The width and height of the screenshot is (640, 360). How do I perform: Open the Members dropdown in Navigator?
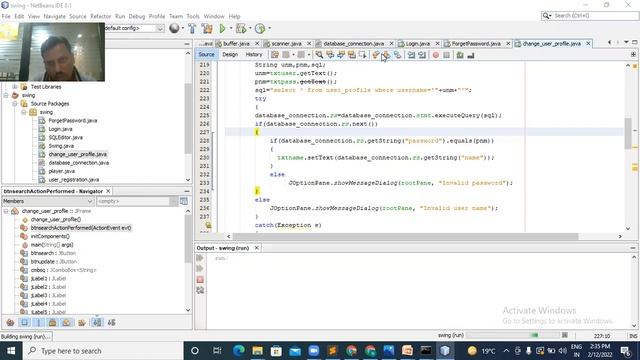coord(48,201)
